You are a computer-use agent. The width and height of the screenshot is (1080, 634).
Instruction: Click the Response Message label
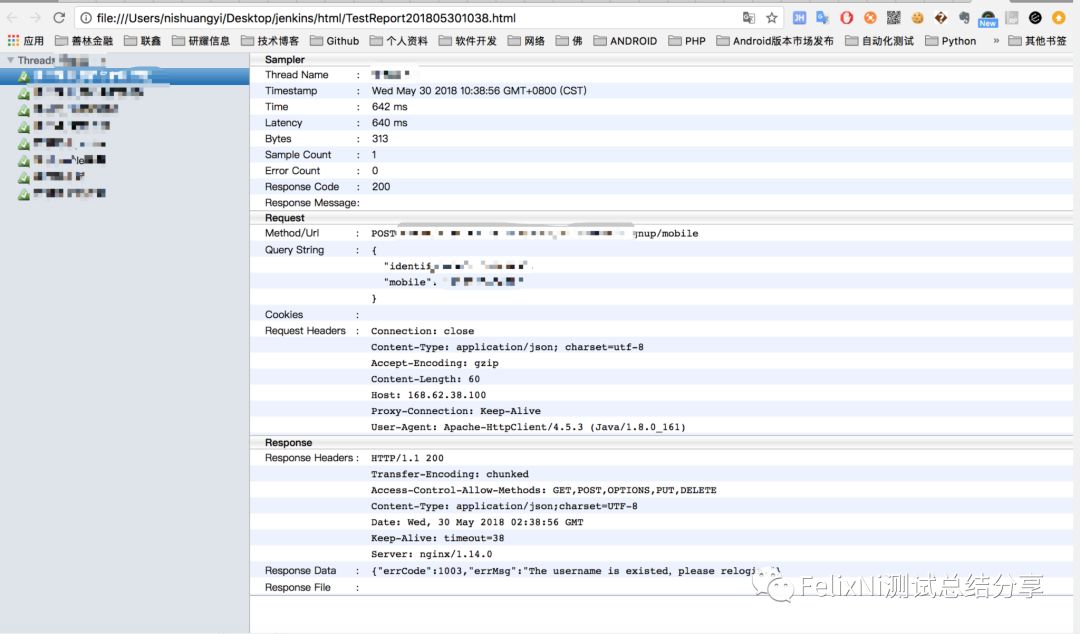[x=311, y=203]
